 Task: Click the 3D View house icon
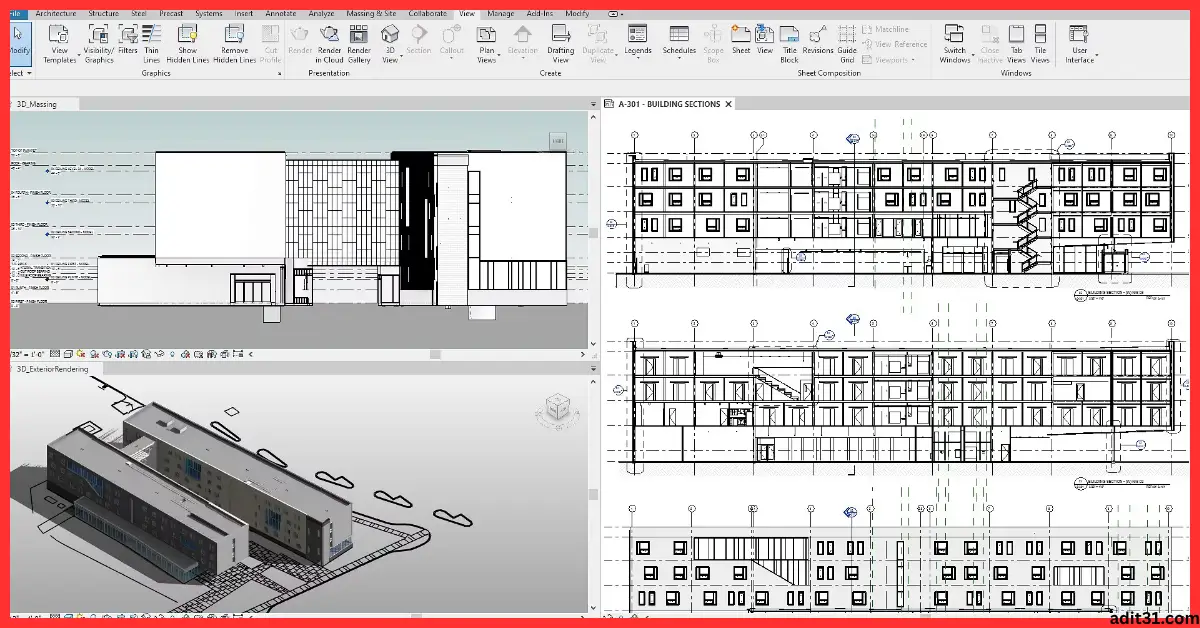point(390,34)
